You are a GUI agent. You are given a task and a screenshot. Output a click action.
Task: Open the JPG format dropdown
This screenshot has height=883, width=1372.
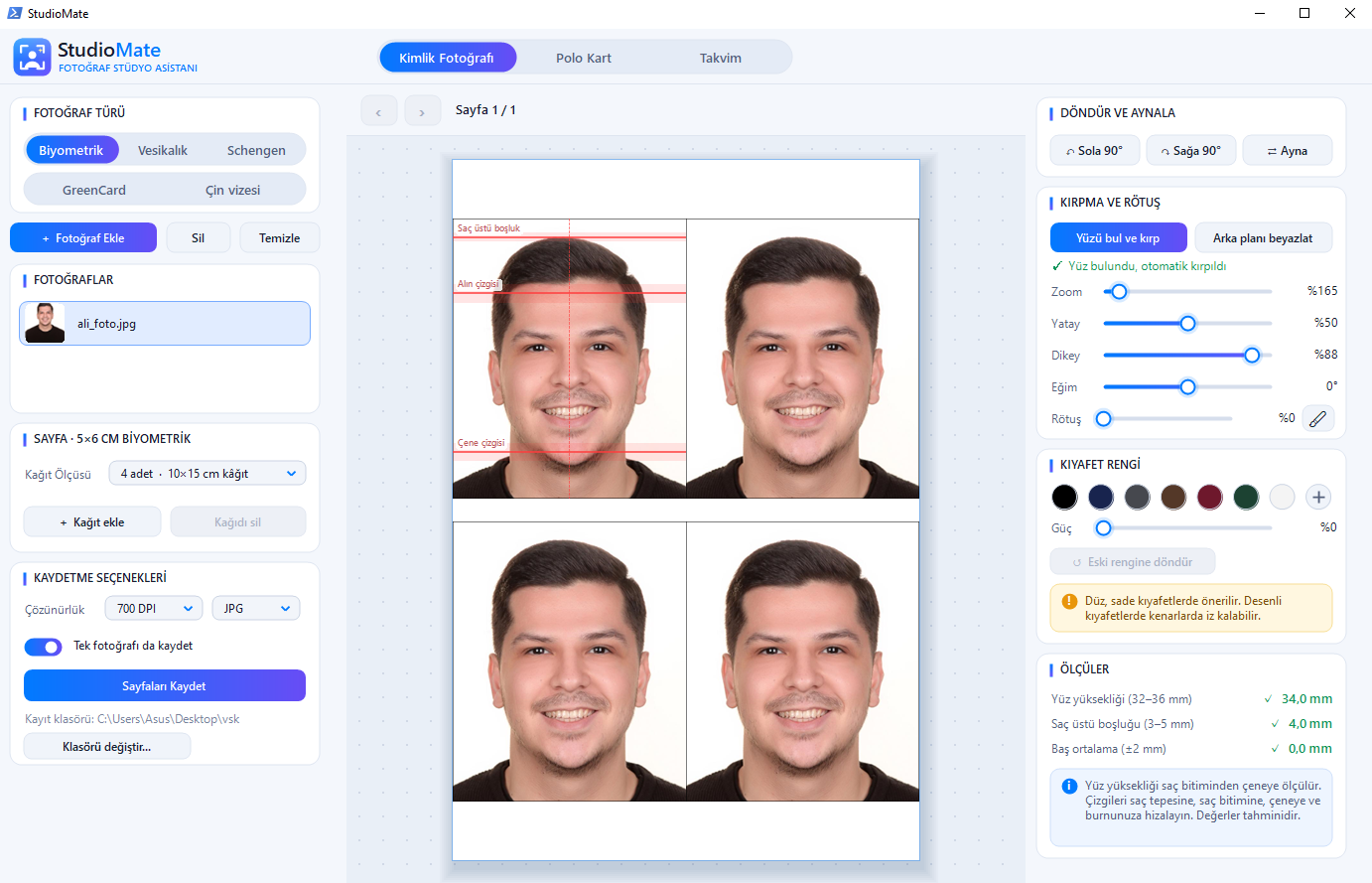(x=256, y=609)
